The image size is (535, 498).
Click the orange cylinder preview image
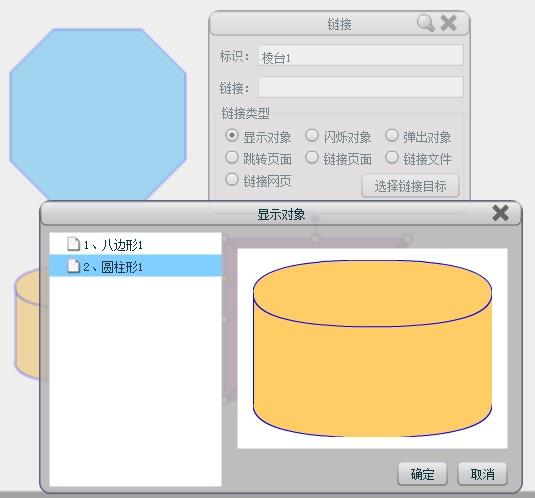[x=372, y=348]
